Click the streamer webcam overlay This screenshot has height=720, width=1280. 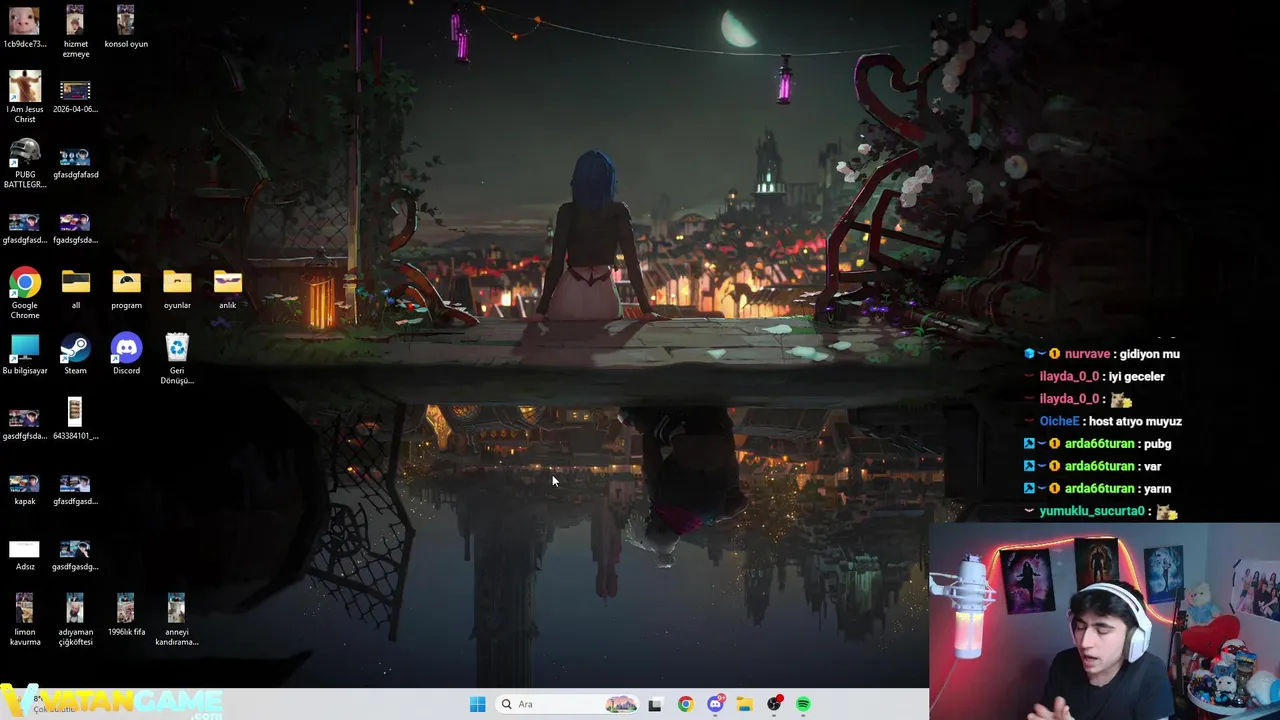tap(1104, 621)
